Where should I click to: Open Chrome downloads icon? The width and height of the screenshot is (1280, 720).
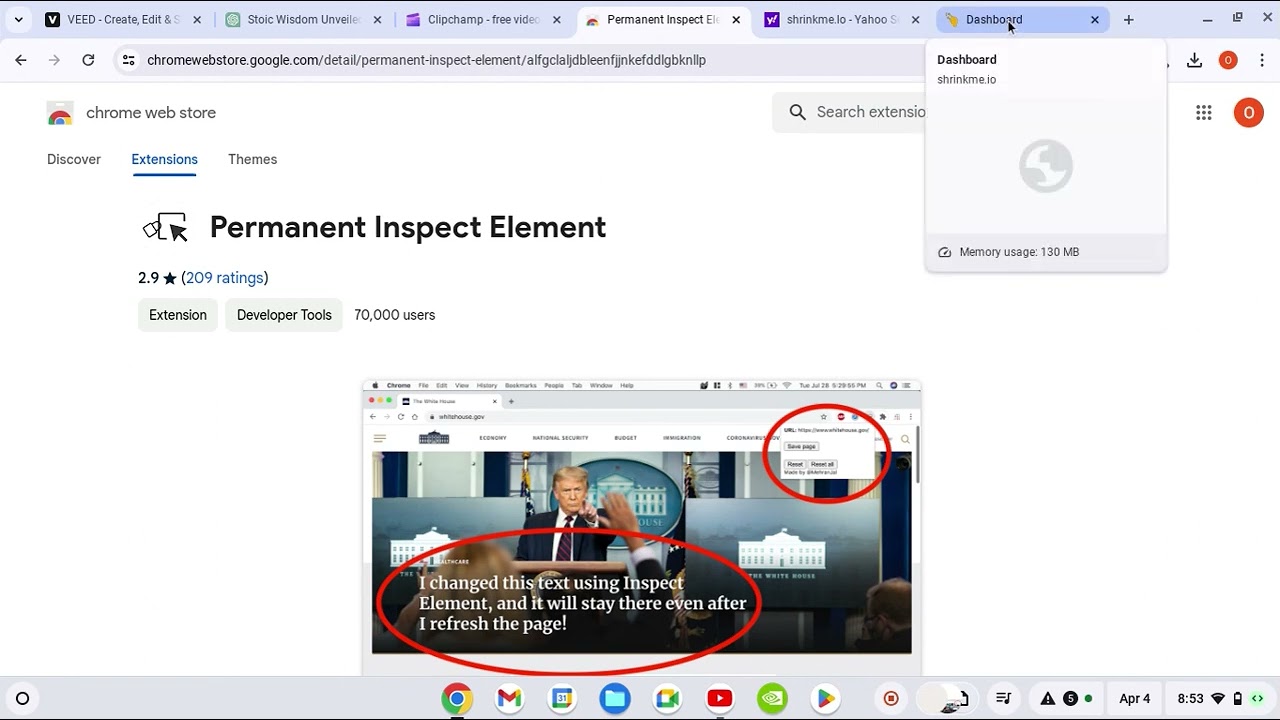[x=1194, y=60]
